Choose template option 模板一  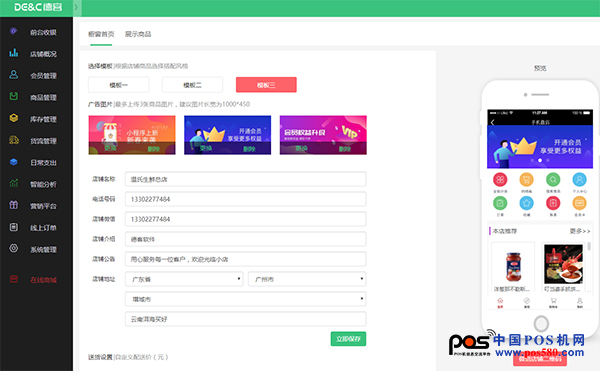coord(119,85)
